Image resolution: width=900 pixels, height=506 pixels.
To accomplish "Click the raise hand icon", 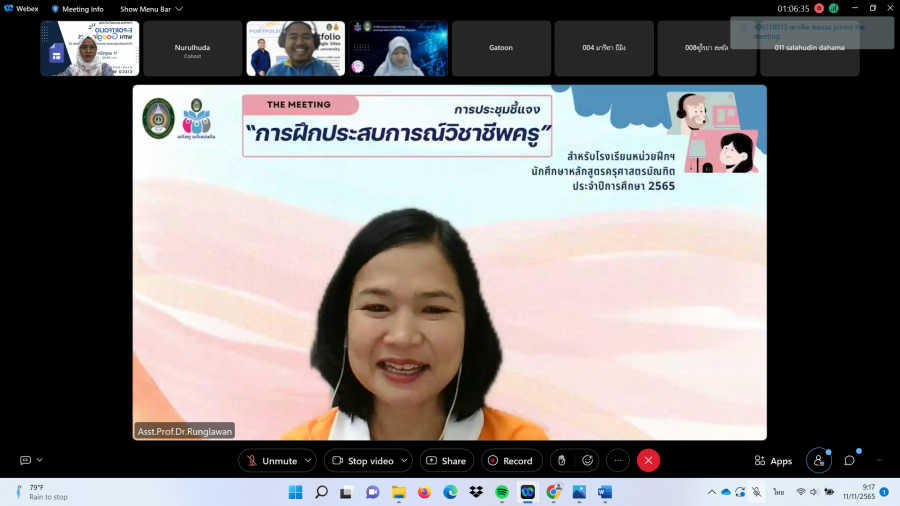I will pos(562,461).
